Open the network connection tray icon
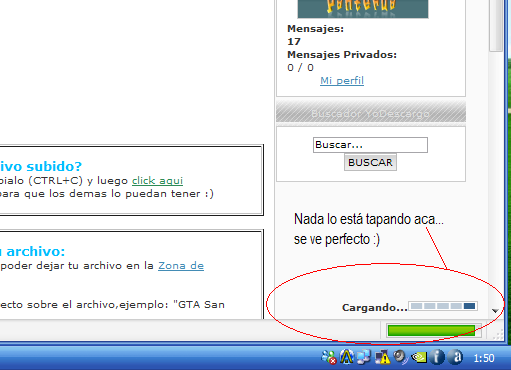 click(364, 357)
